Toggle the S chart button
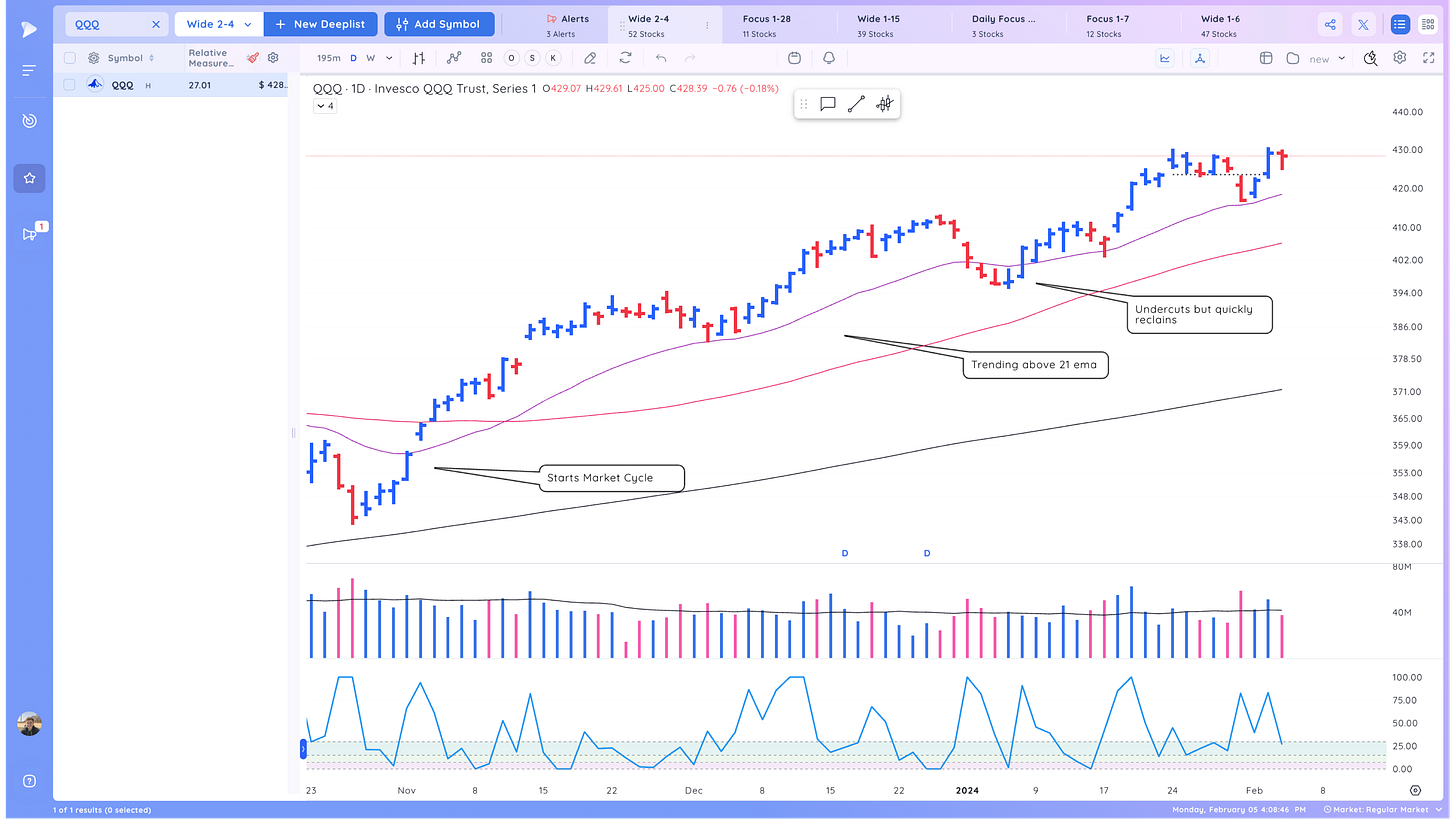 pos(532,58)
